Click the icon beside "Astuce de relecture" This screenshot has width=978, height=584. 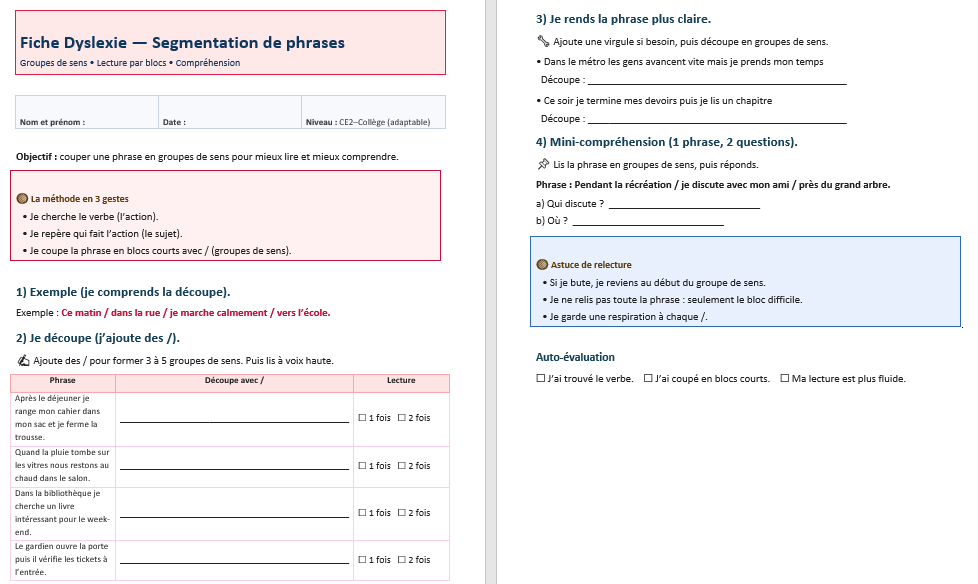(x=543, y=265)
